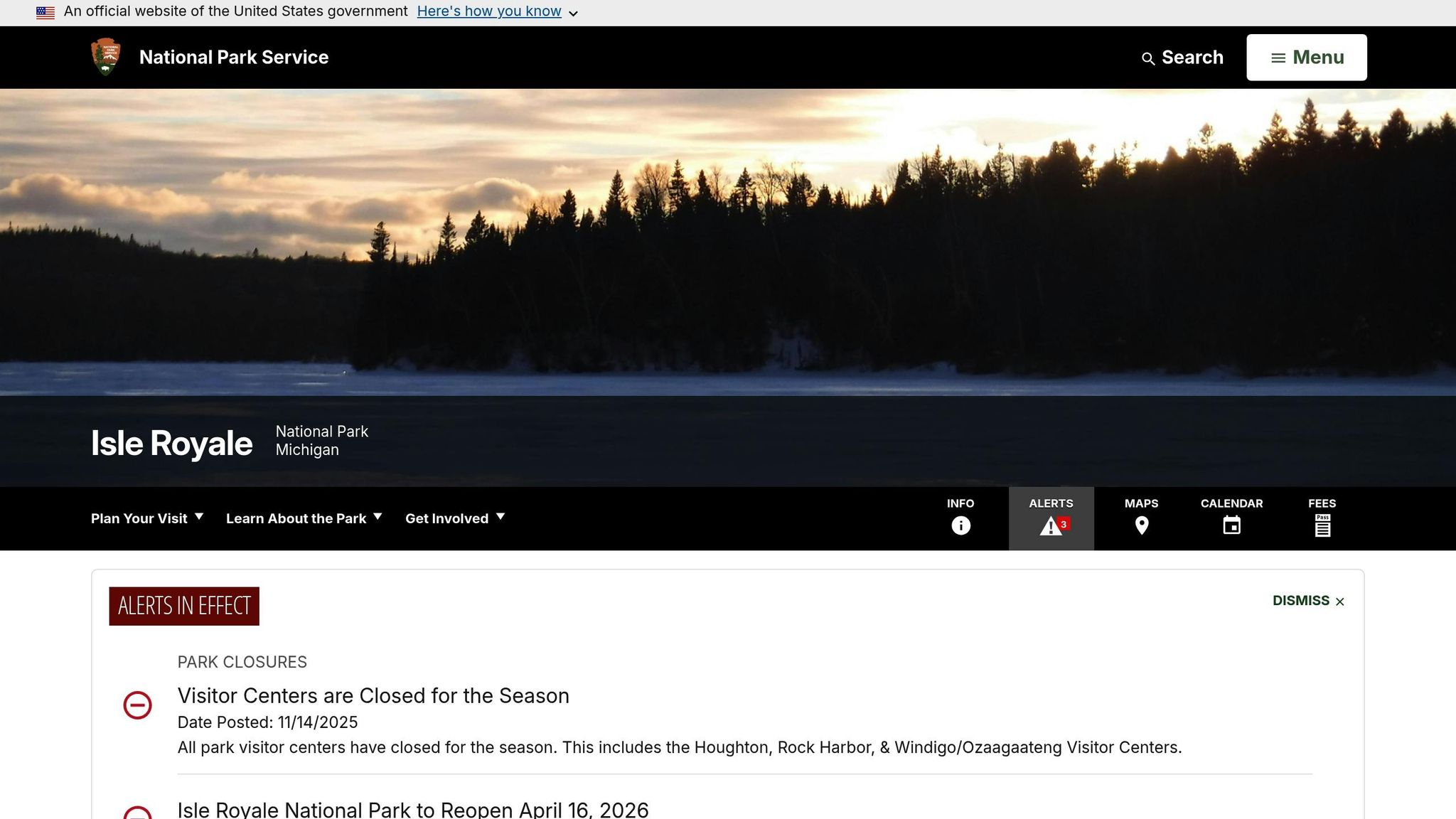Click 'Visitor Centers are Closed for the Season' heading
This screenshot has height=819, width=1456.
pos(373,695)
